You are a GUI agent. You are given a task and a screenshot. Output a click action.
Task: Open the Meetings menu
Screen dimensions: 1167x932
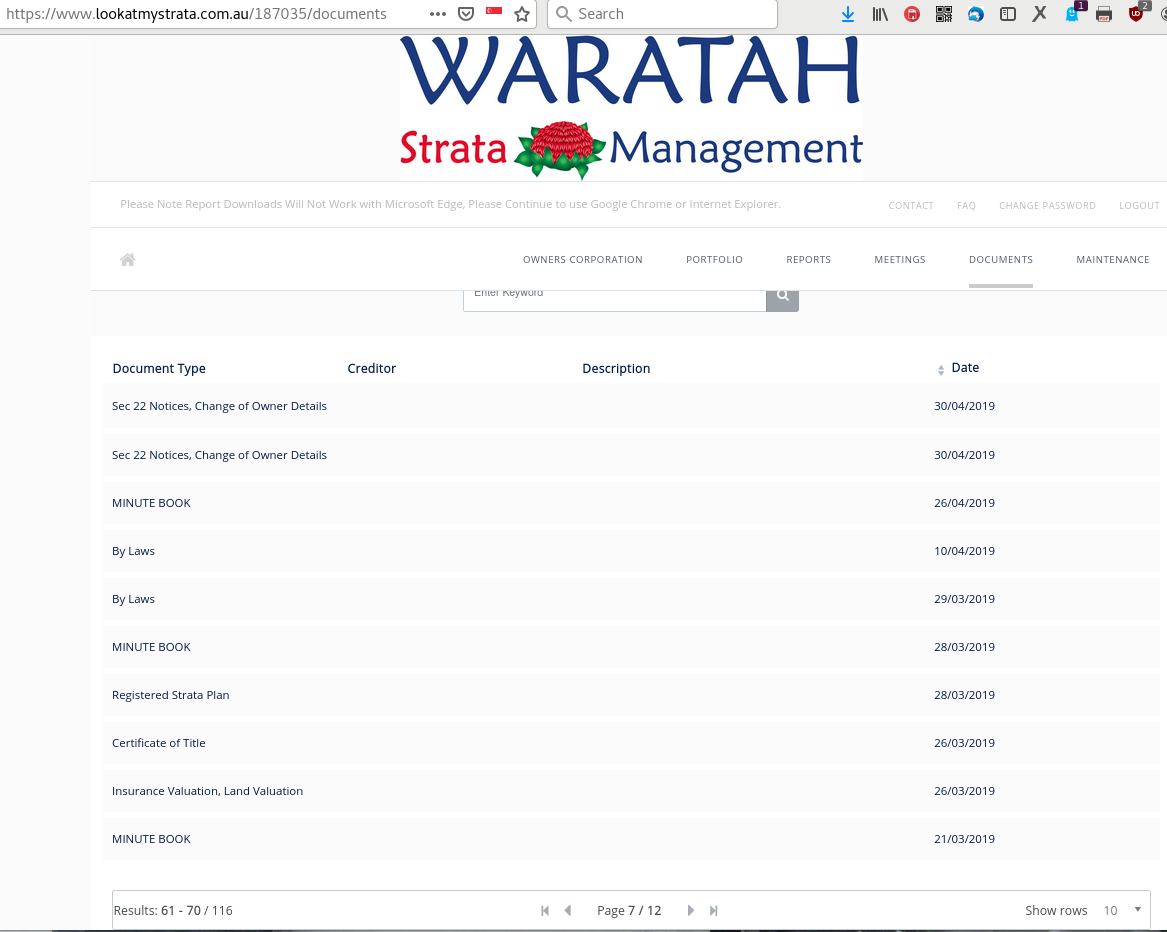[900, 260]
